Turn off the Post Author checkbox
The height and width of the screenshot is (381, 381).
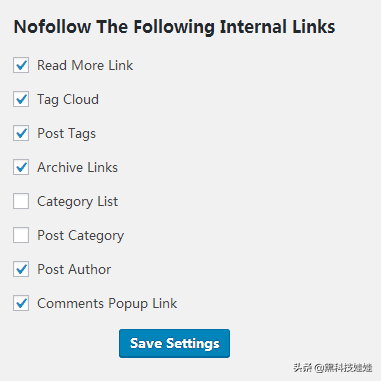pos(21,269)
